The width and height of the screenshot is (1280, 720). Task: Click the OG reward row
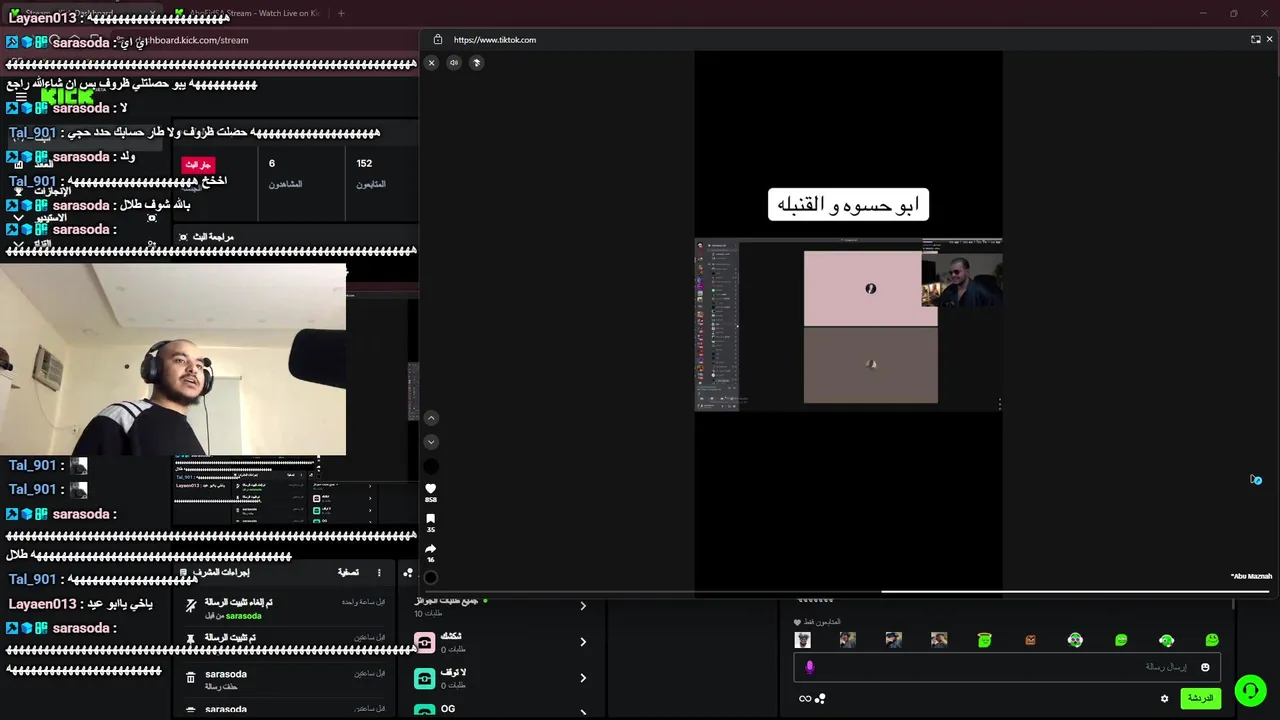(500, 710)
